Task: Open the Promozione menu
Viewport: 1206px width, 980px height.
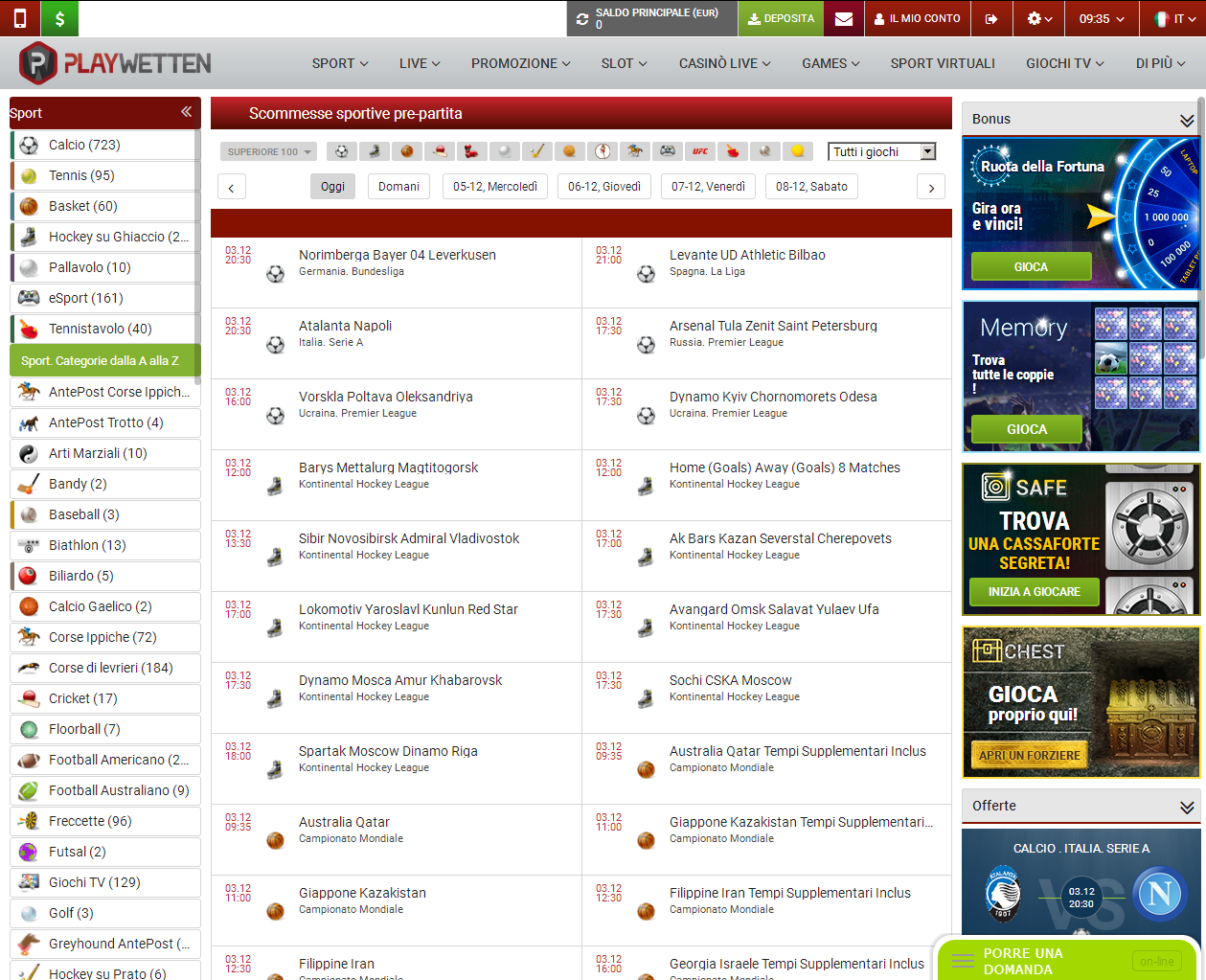Action: tap(520, 63)
